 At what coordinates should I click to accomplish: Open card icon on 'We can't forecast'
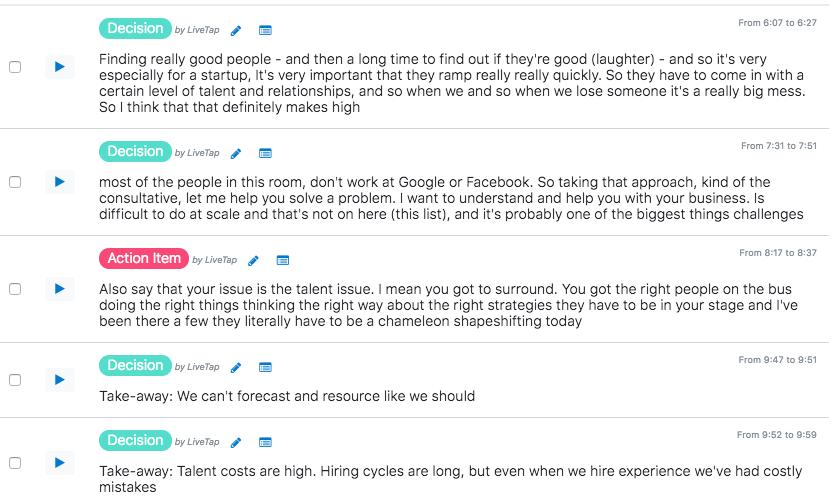pyautogui.click(x=265, y=368)
